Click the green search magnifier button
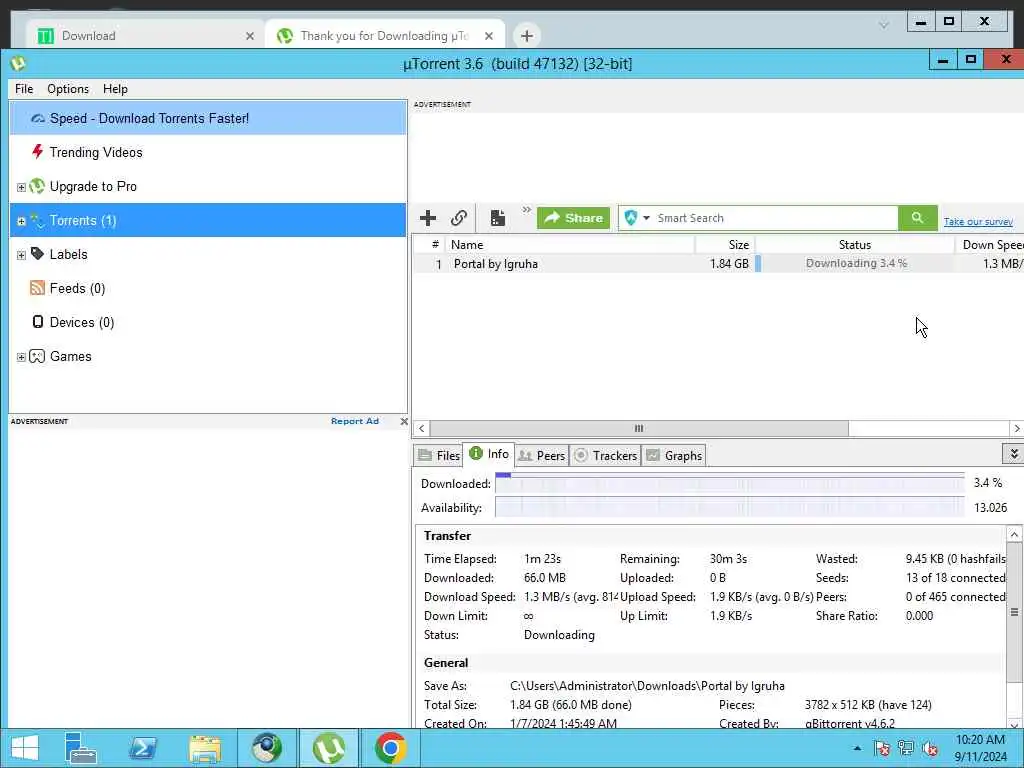Screen dimensions: 1024x768 tap(918, 218)
